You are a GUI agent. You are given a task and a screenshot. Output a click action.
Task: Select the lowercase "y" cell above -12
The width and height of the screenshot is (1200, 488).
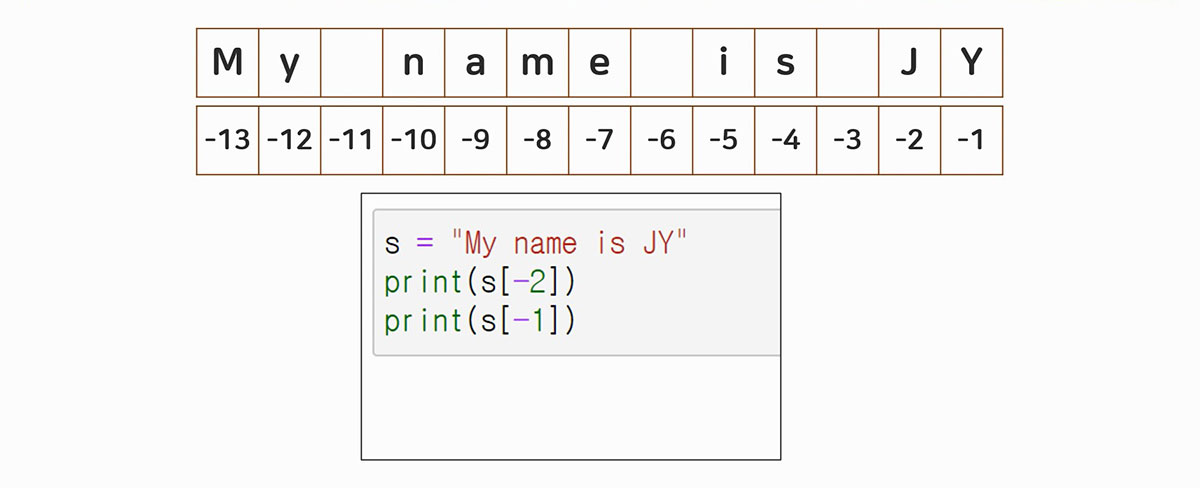click(x=290, y=63)
